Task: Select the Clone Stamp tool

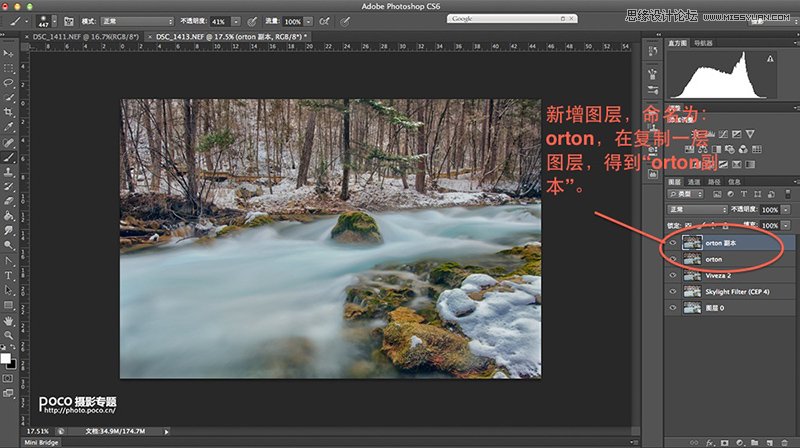Action: [x=9, y=171]
